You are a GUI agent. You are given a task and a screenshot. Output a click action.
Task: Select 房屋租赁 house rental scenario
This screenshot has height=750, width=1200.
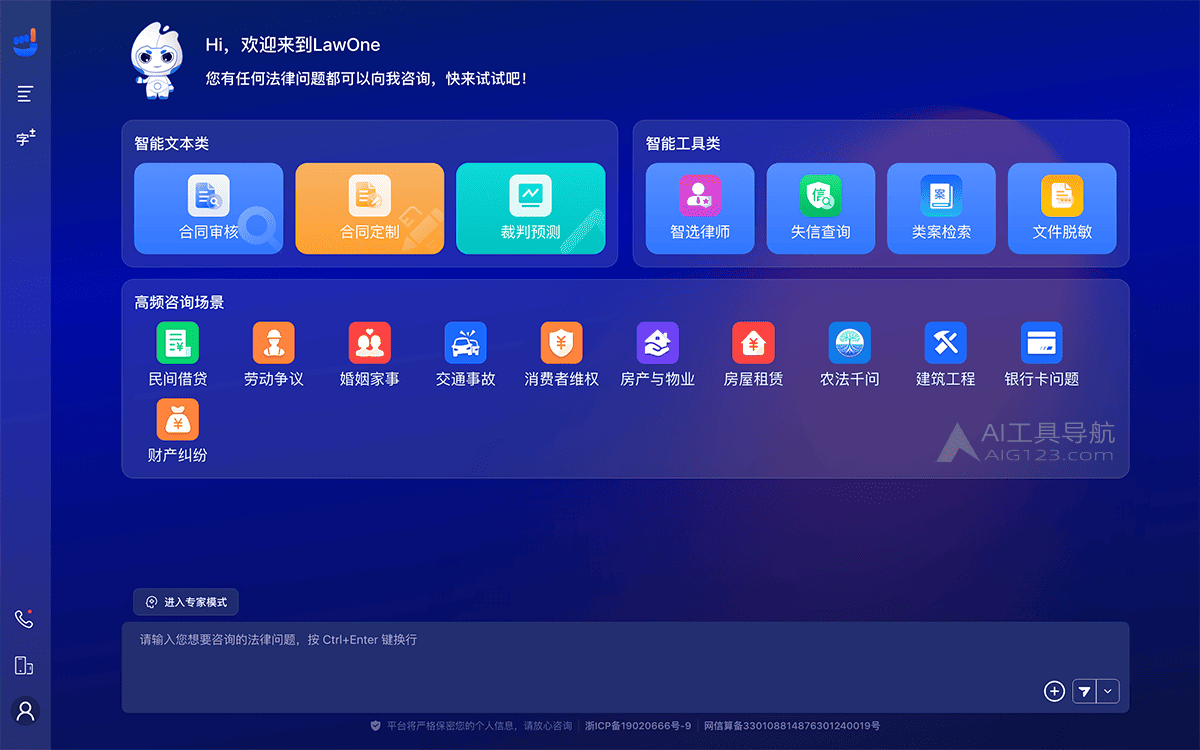pos(754,355)
